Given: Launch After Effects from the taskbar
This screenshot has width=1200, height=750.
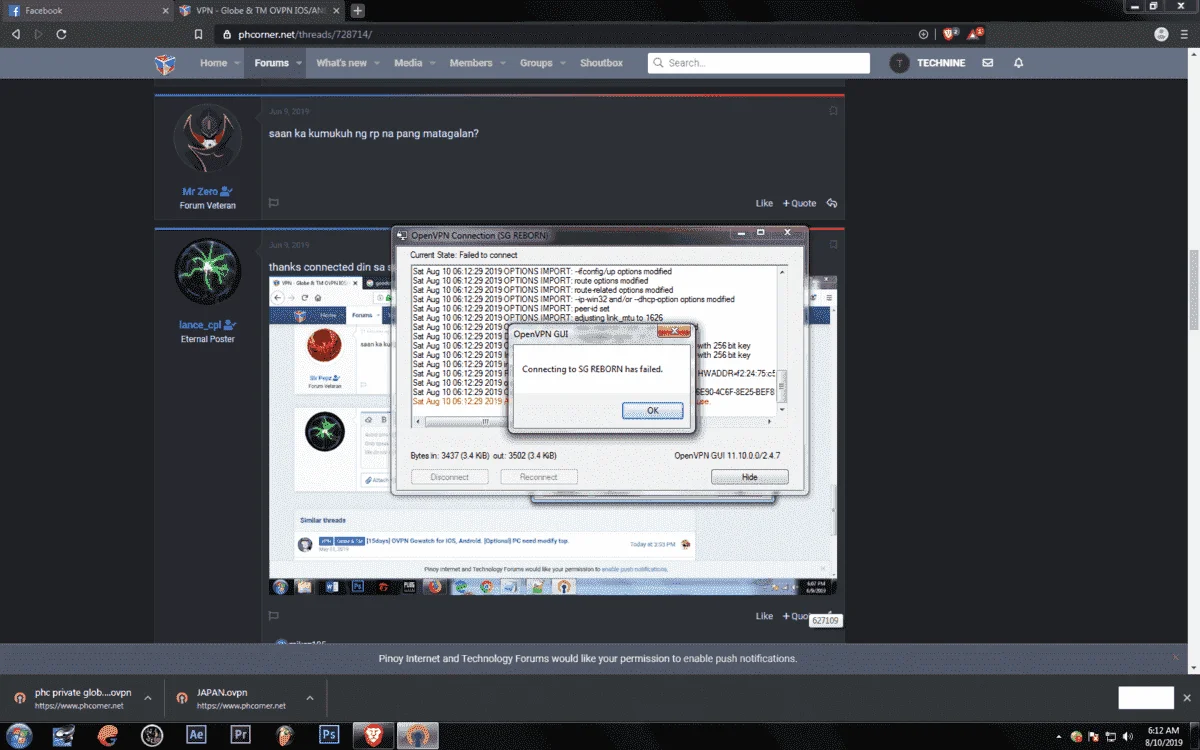Looking at the screenshot, I should [196, 735].
